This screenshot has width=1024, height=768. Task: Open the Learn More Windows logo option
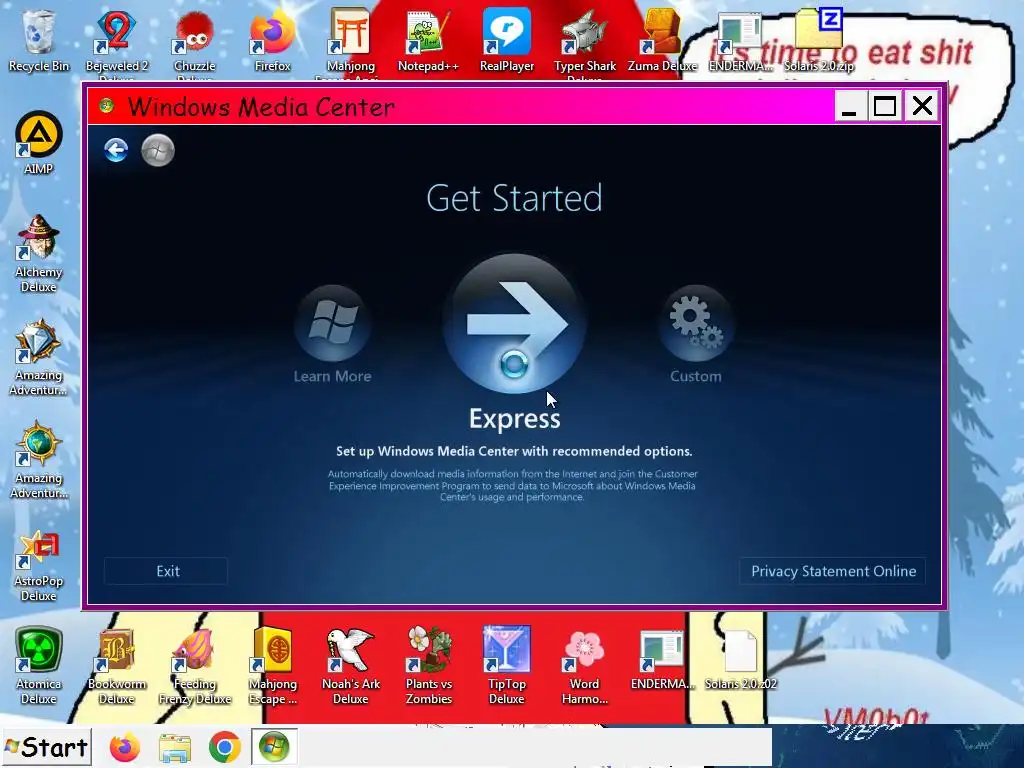tap(332, 323)
